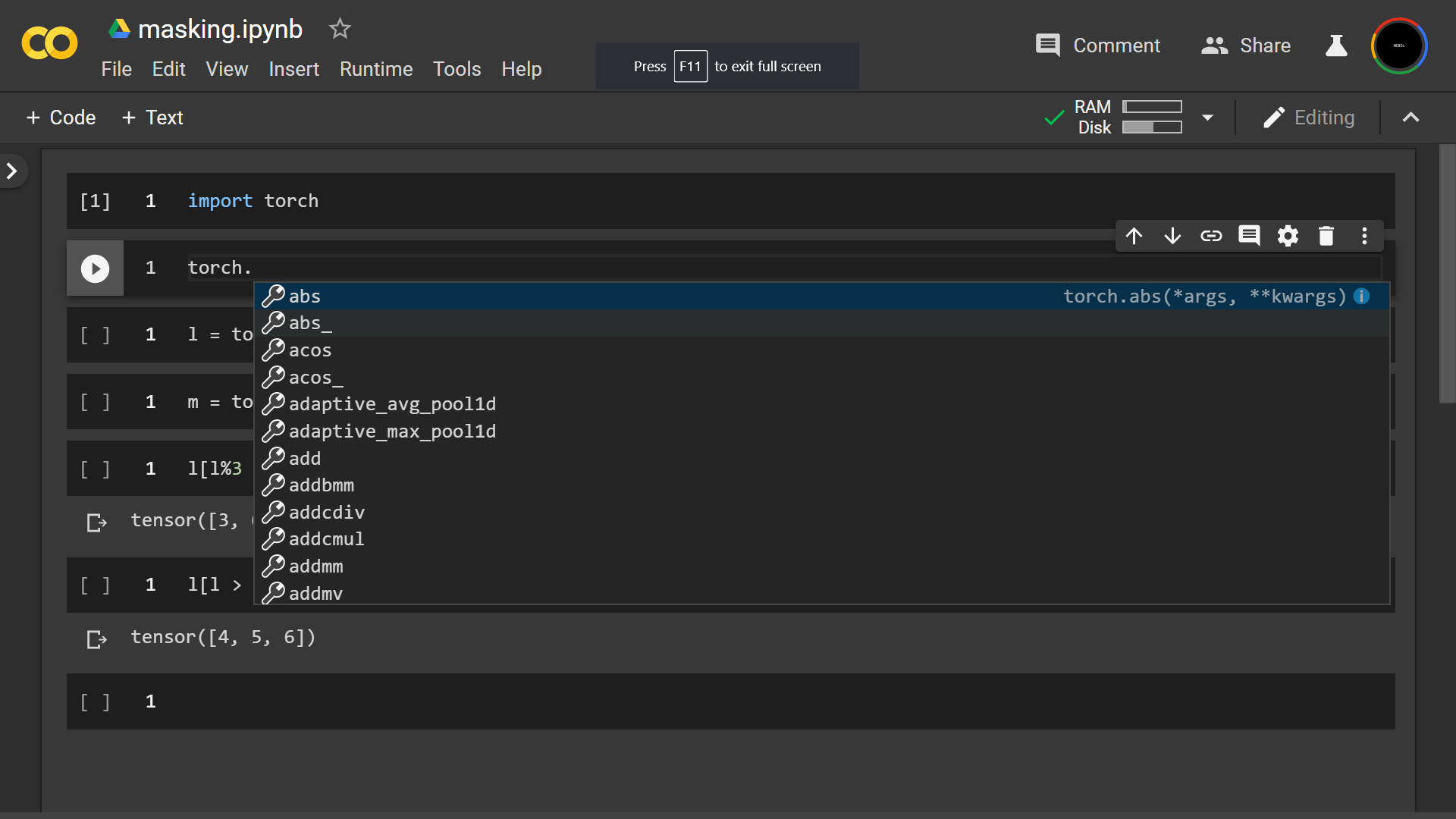The height and width of the screenshot is (819, 1456).
Task: Open the Runtime menu
Action: point(376,69)
